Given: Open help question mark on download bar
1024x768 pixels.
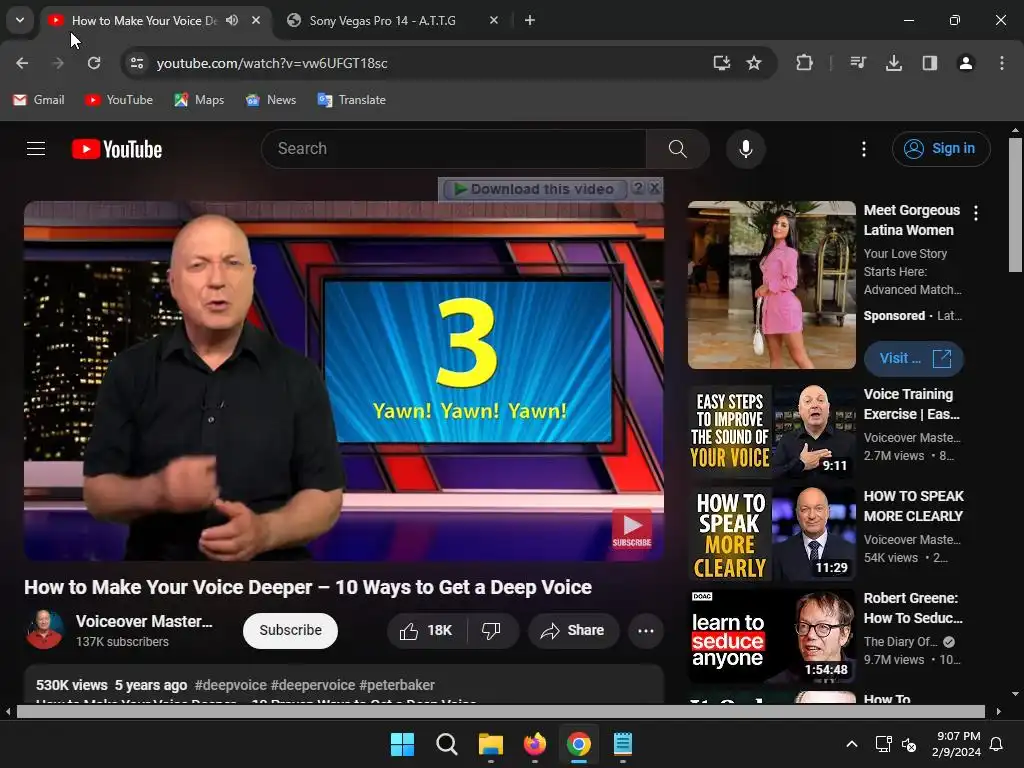Looking at the screenshot, I should 638,188.
